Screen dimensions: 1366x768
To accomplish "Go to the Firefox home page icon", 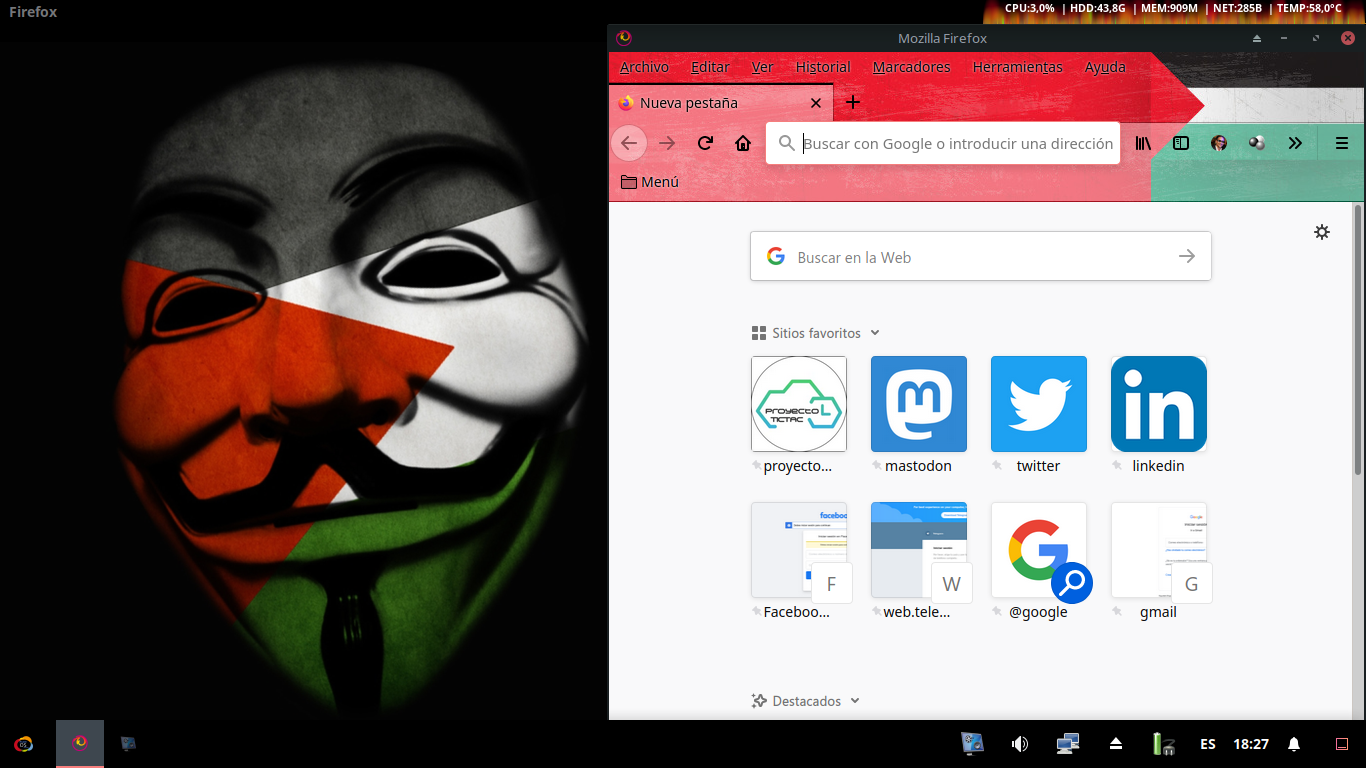I will [742, 143].
